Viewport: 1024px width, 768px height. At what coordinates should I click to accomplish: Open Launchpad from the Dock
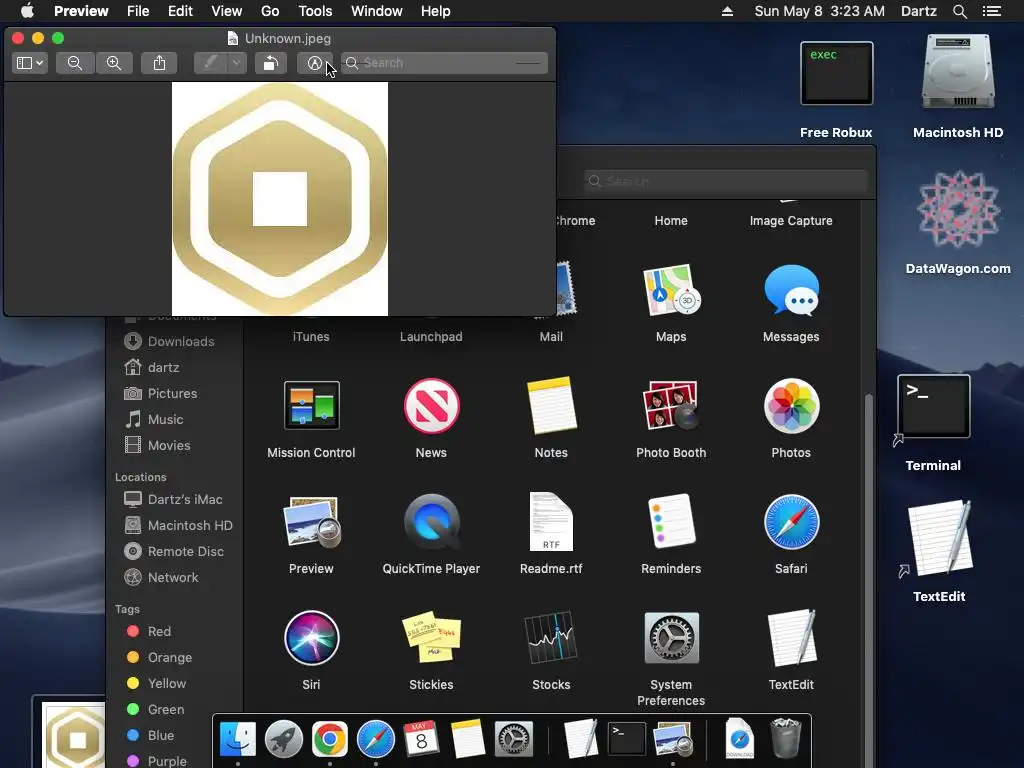click(283, 739)
